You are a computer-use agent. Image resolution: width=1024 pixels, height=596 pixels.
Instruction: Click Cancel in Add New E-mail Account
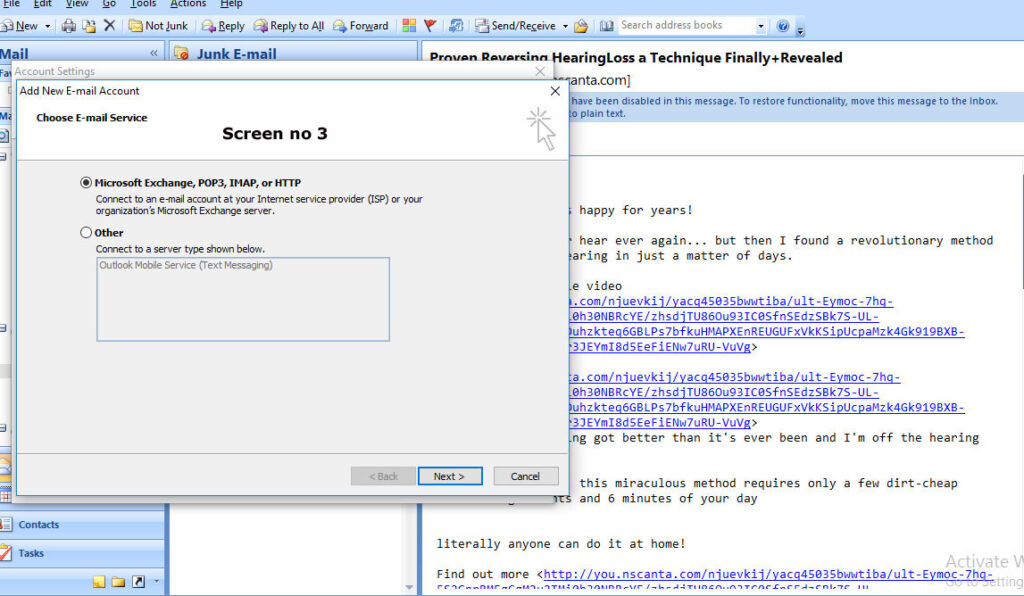pyautogui.click(x=525, y=476)
